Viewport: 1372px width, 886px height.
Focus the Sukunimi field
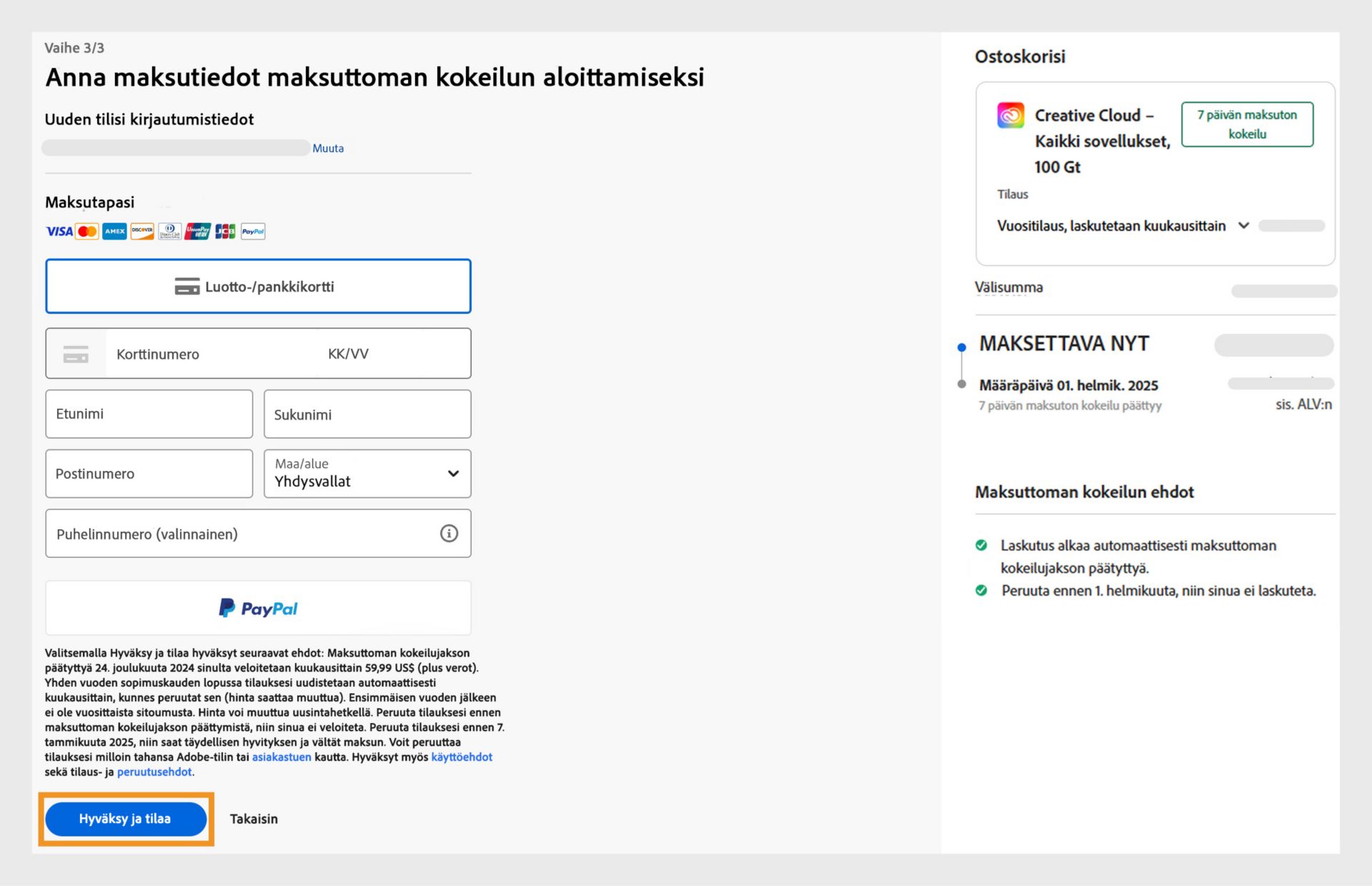tap(367, 414)
